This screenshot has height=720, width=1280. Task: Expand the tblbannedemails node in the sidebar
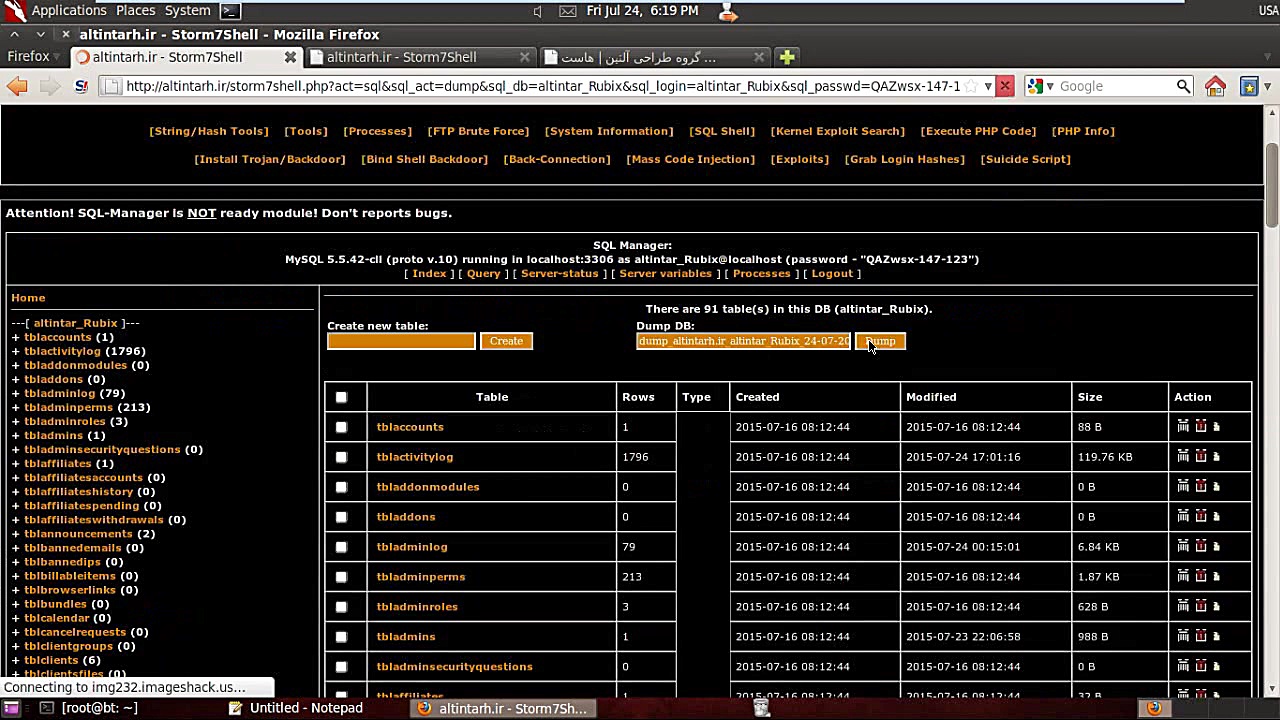pos(16,547)
